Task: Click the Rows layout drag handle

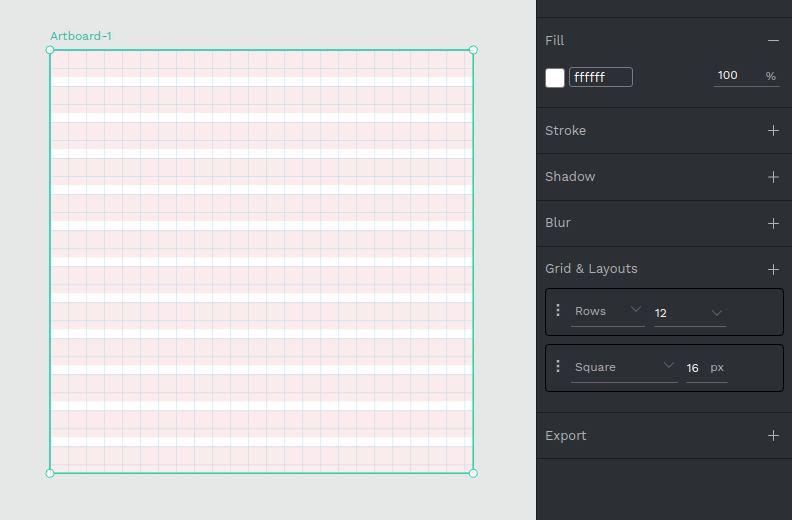Action: click(x=558, y=311)
